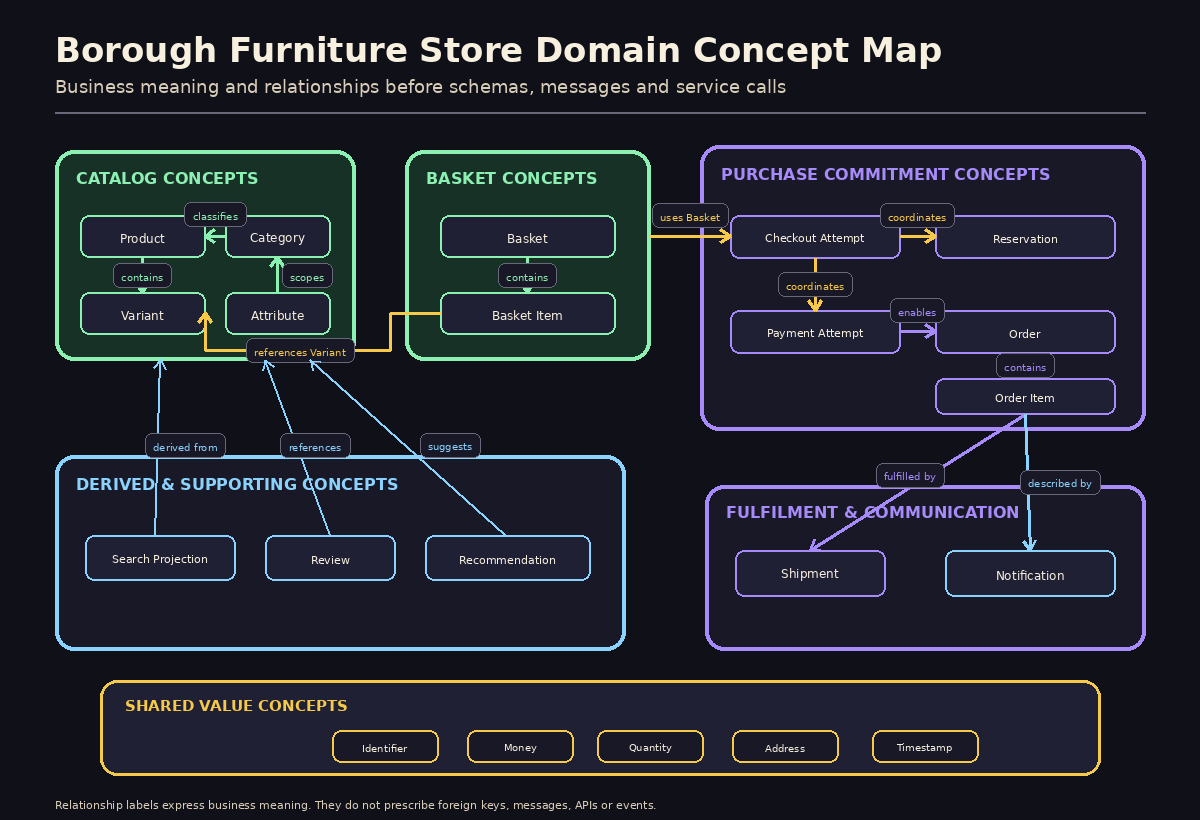Click 'coordinates' label below Checkout Attempt
The height and width of the screenshot is (820, 1200).
pos(815,286)
